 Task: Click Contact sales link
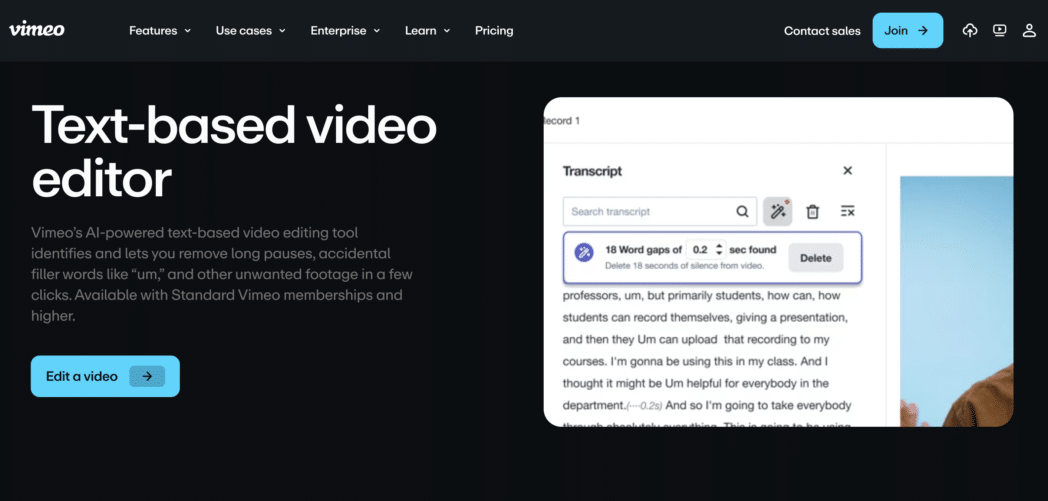822,31
